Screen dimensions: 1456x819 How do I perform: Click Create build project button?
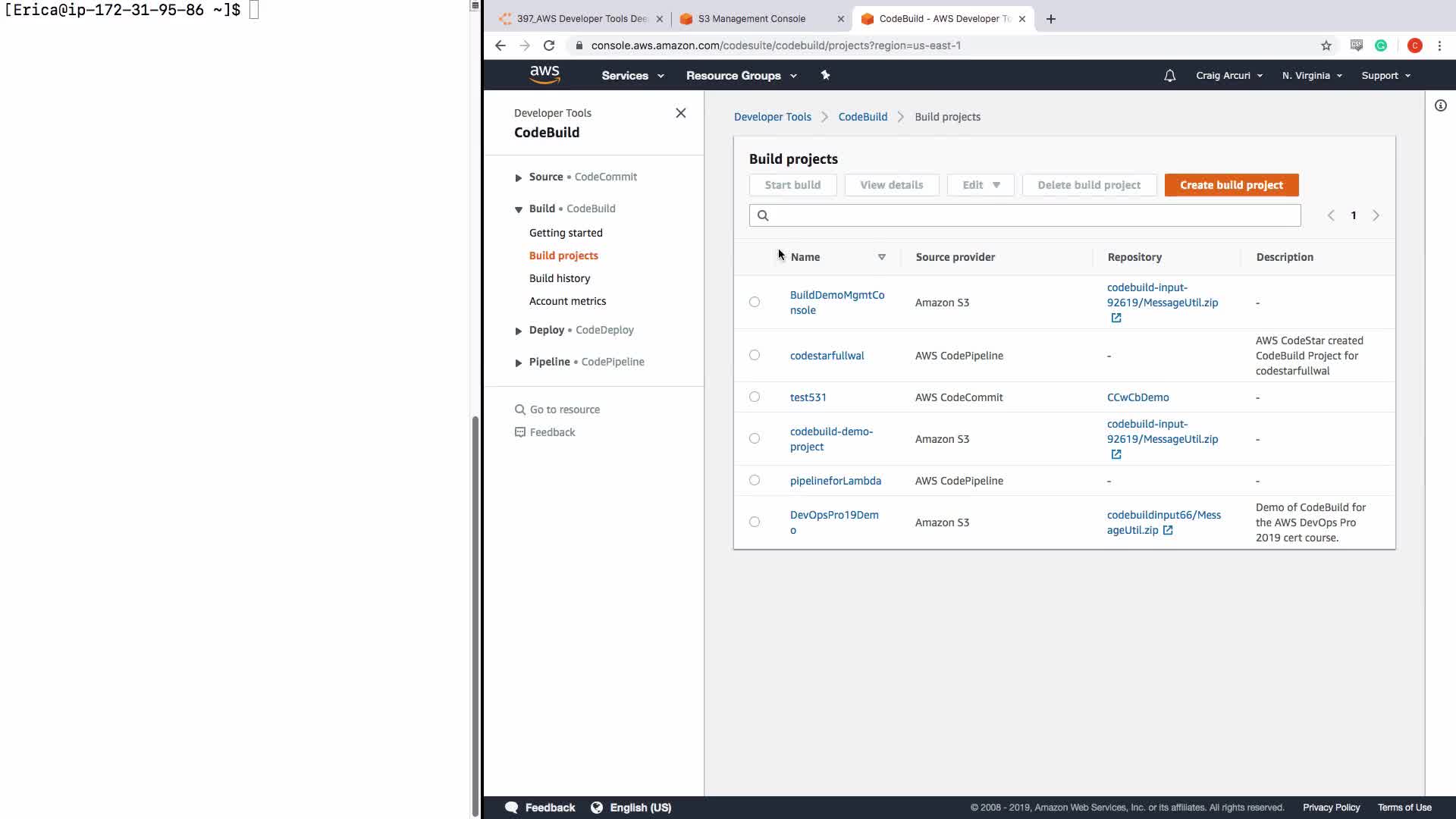pyautogui.click(x=1231, y=185)
